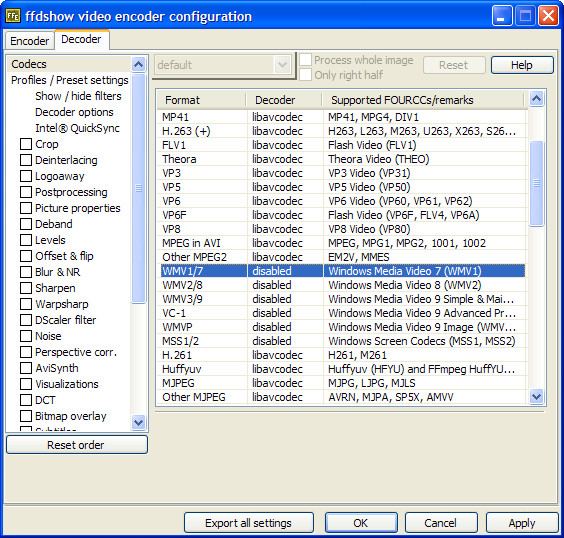Confirm with the OK button
This screenshot has height=538, width=564.
(361, 523)
